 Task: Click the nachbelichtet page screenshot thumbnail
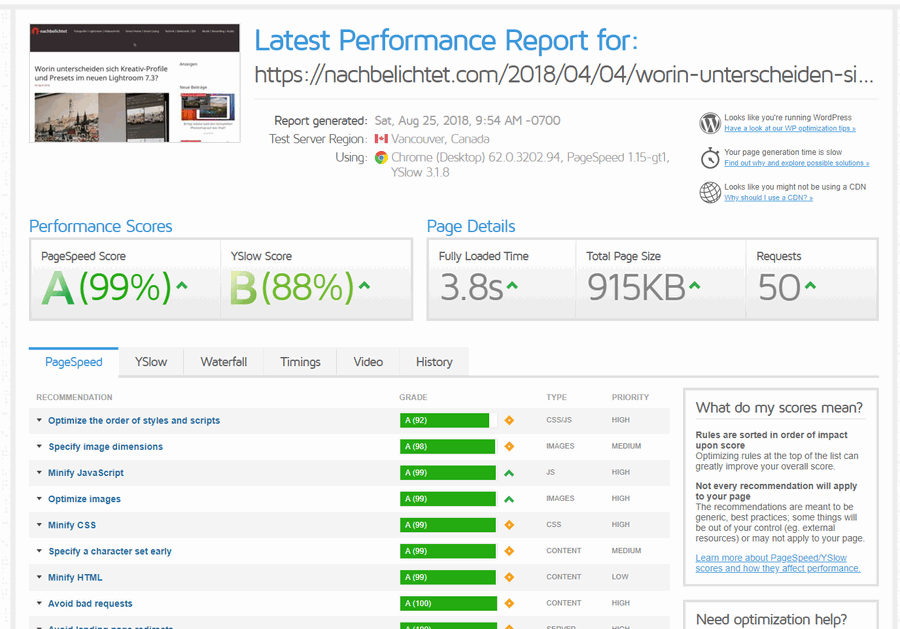(x=135, y=83)
